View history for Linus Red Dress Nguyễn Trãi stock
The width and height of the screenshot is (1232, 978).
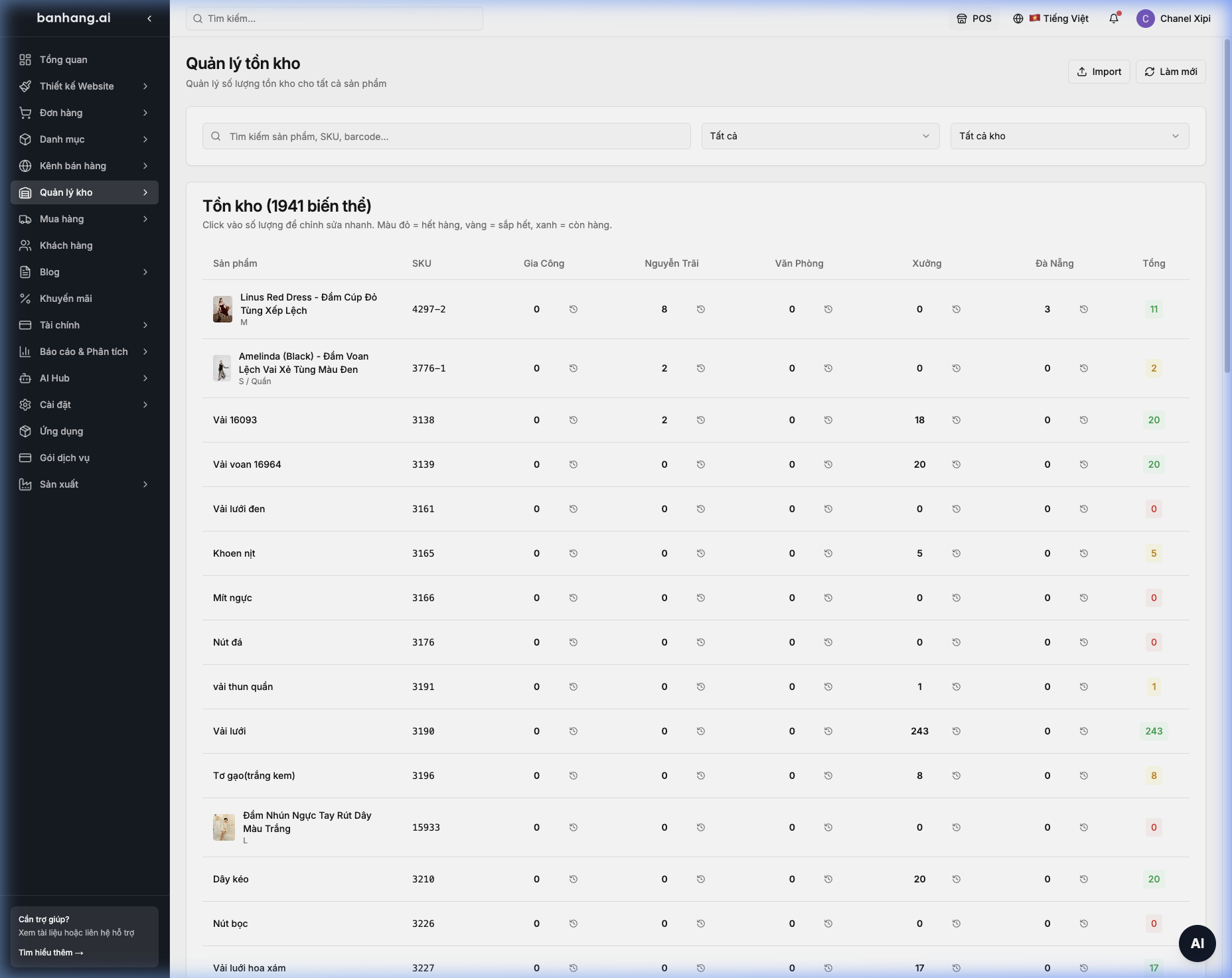[x=700, y=309]
